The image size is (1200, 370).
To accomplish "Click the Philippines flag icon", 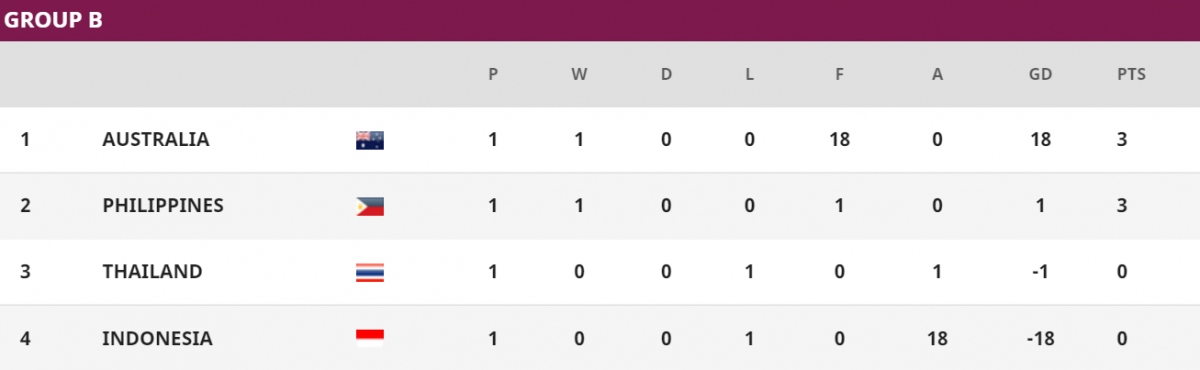I will click(370, 206).
